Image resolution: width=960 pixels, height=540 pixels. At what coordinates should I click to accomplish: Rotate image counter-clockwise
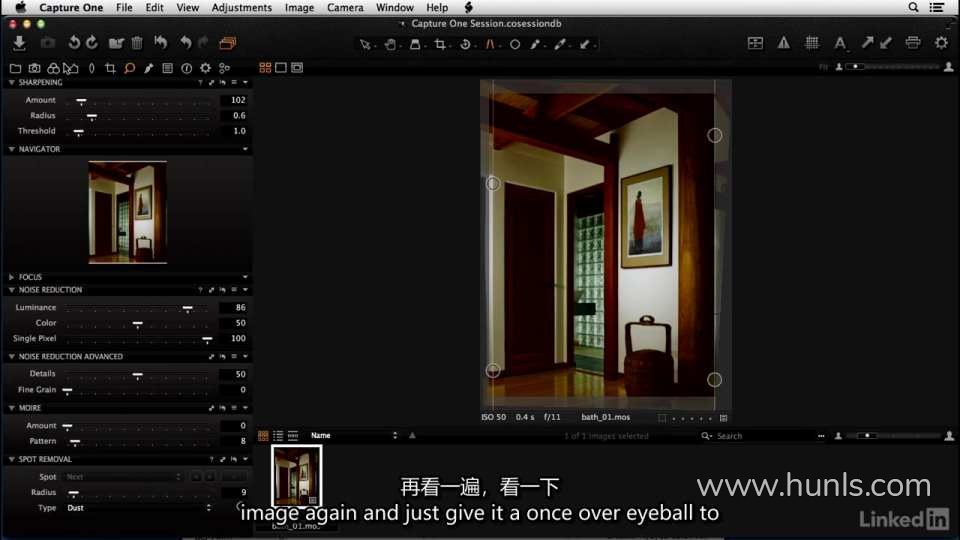tap(74, 43)
